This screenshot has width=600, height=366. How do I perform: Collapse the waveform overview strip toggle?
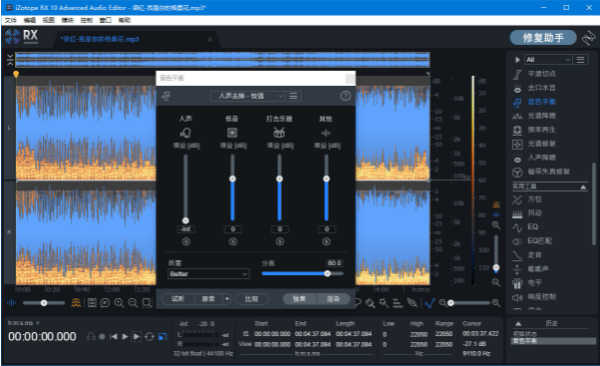pyautogui.click(x=10, y=60)
